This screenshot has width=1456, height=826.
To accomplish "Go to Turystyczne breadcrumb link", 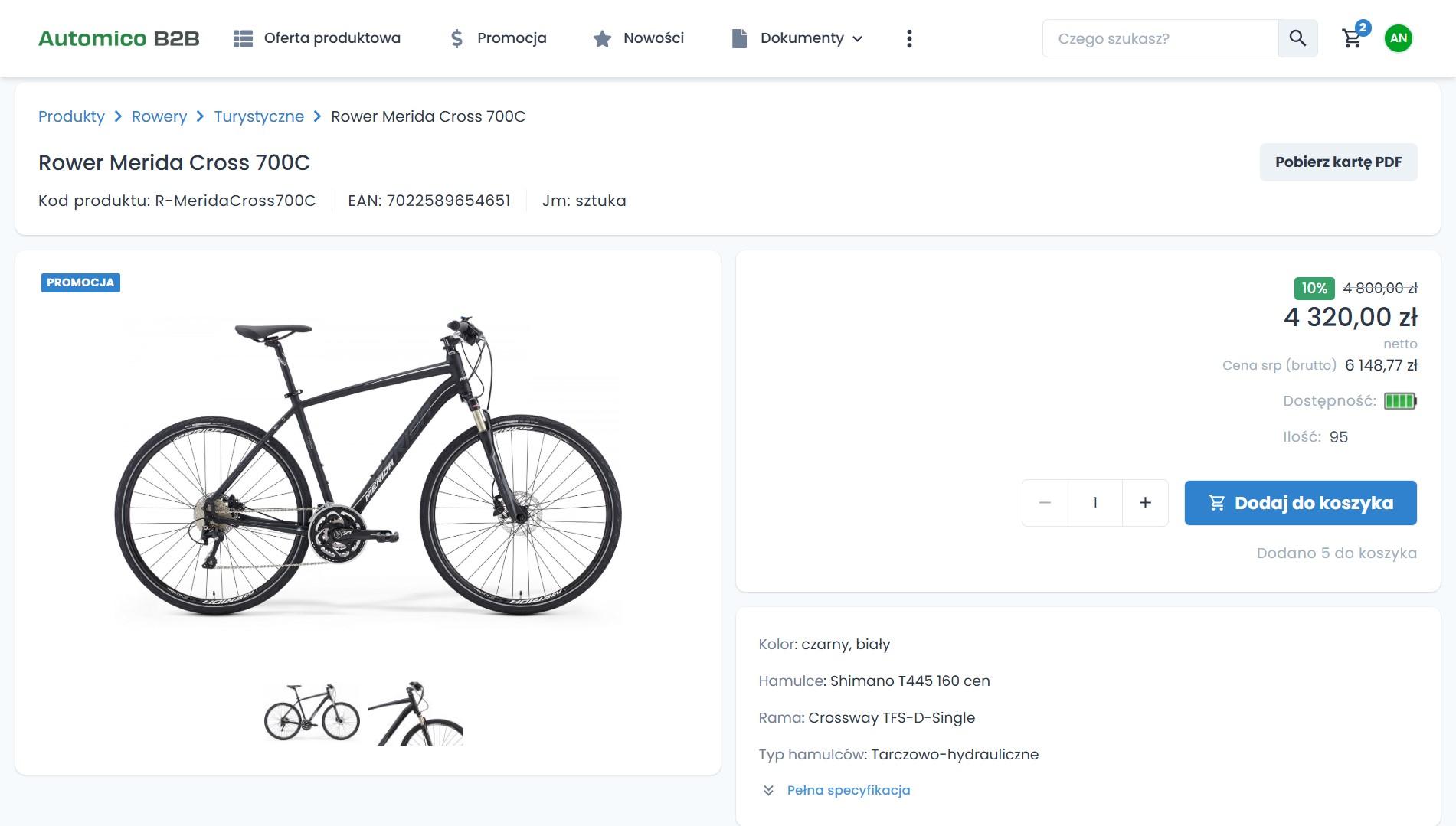I will tap(259, 116).
